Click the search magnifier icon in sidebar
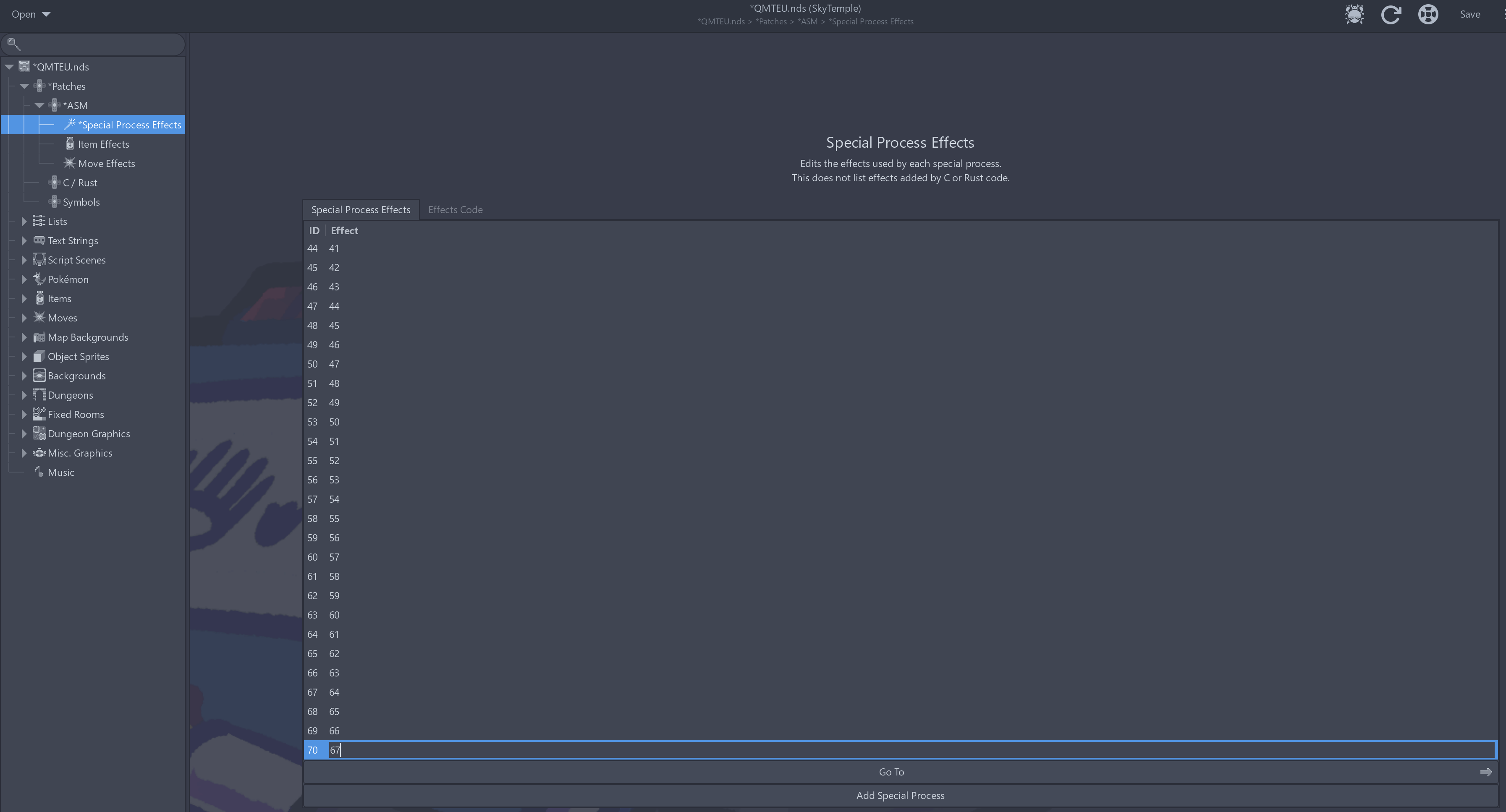 click(14, 44)
